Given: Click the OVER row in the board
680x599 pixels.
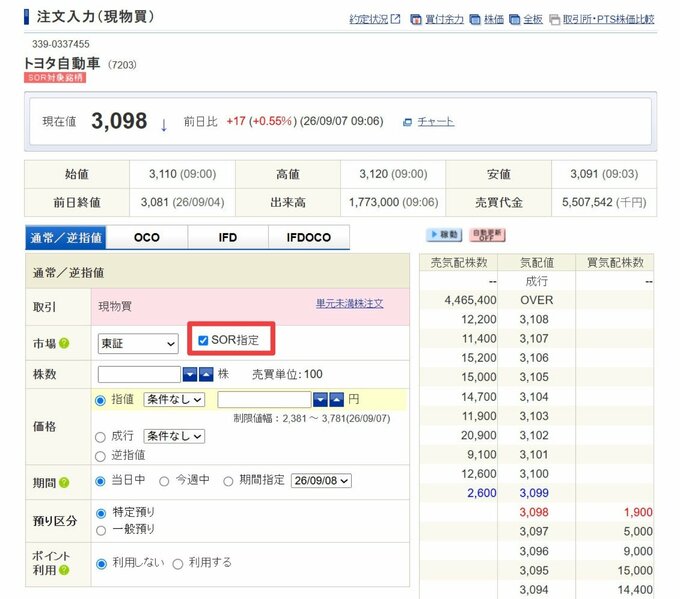Looking at the screenshot, I should tap(536, 300).
